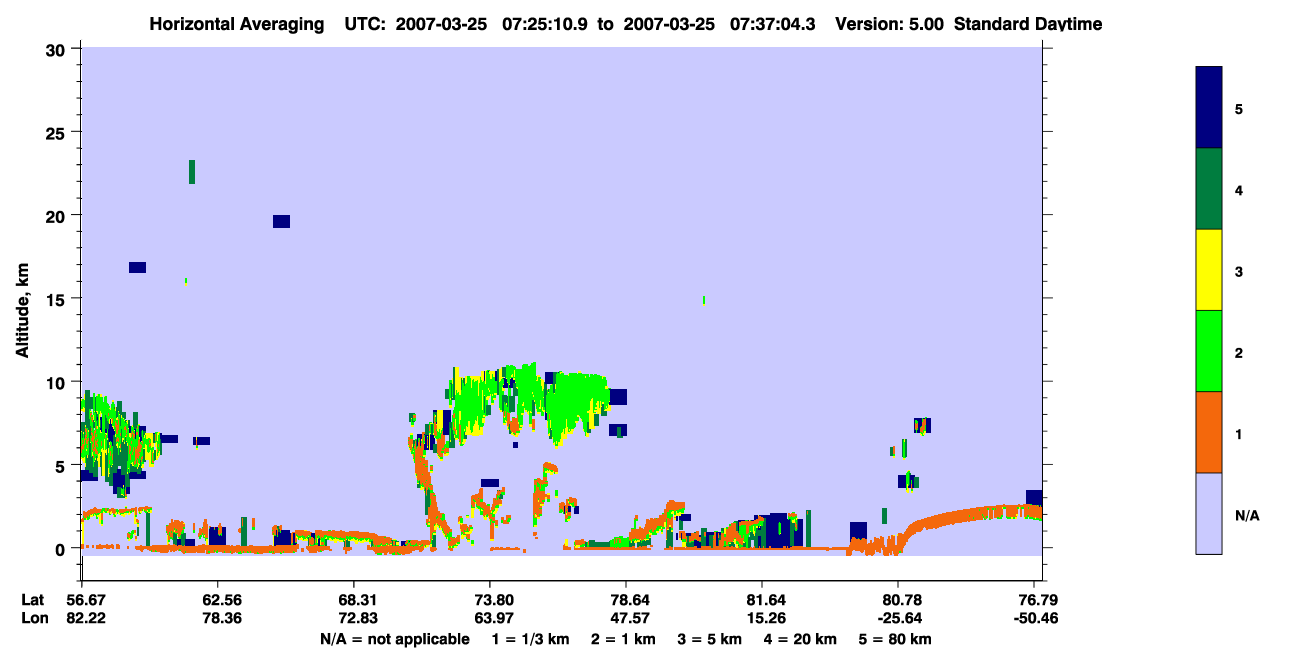
Task: Click the 'Lon' axis row label
Action: tap(34, 618)
